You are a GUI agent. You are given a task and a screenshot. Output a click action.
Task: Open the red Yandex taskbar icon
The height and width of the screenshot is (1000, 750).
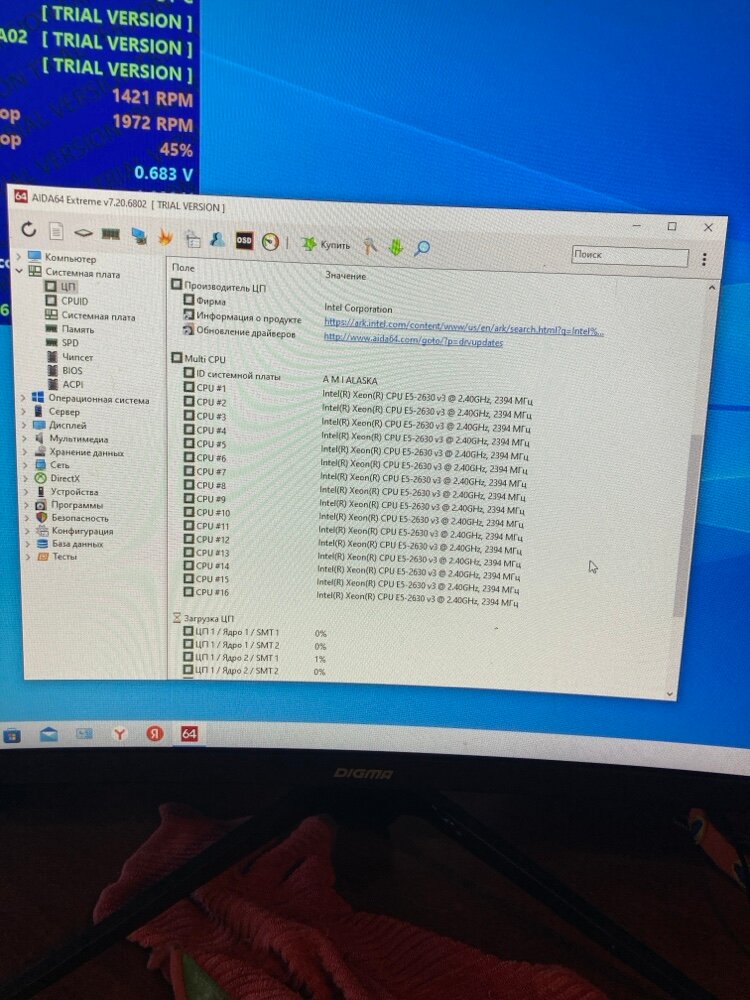[x=154, y=733]
